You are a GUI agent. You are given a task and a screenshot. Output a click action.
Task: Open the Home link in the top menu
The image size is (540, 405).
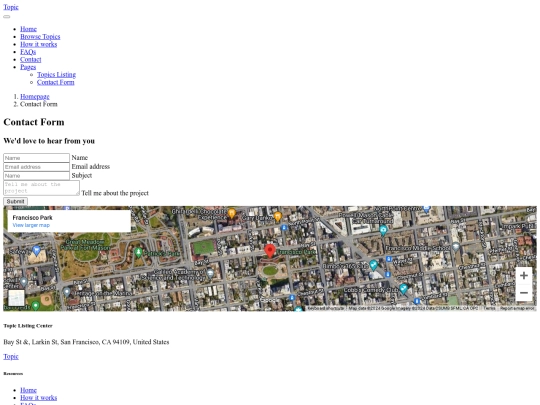28,29
